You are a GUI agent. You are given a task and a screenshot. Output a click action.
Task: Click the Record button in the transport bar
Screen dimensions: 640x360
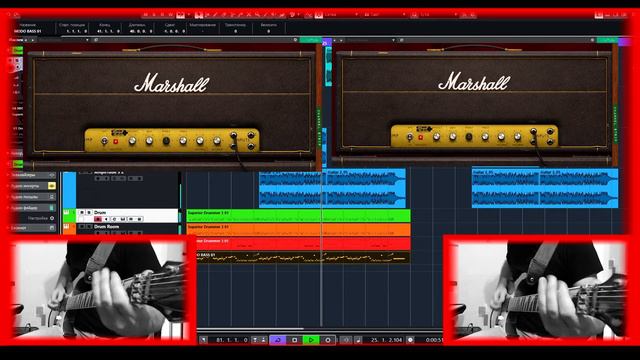328,340
